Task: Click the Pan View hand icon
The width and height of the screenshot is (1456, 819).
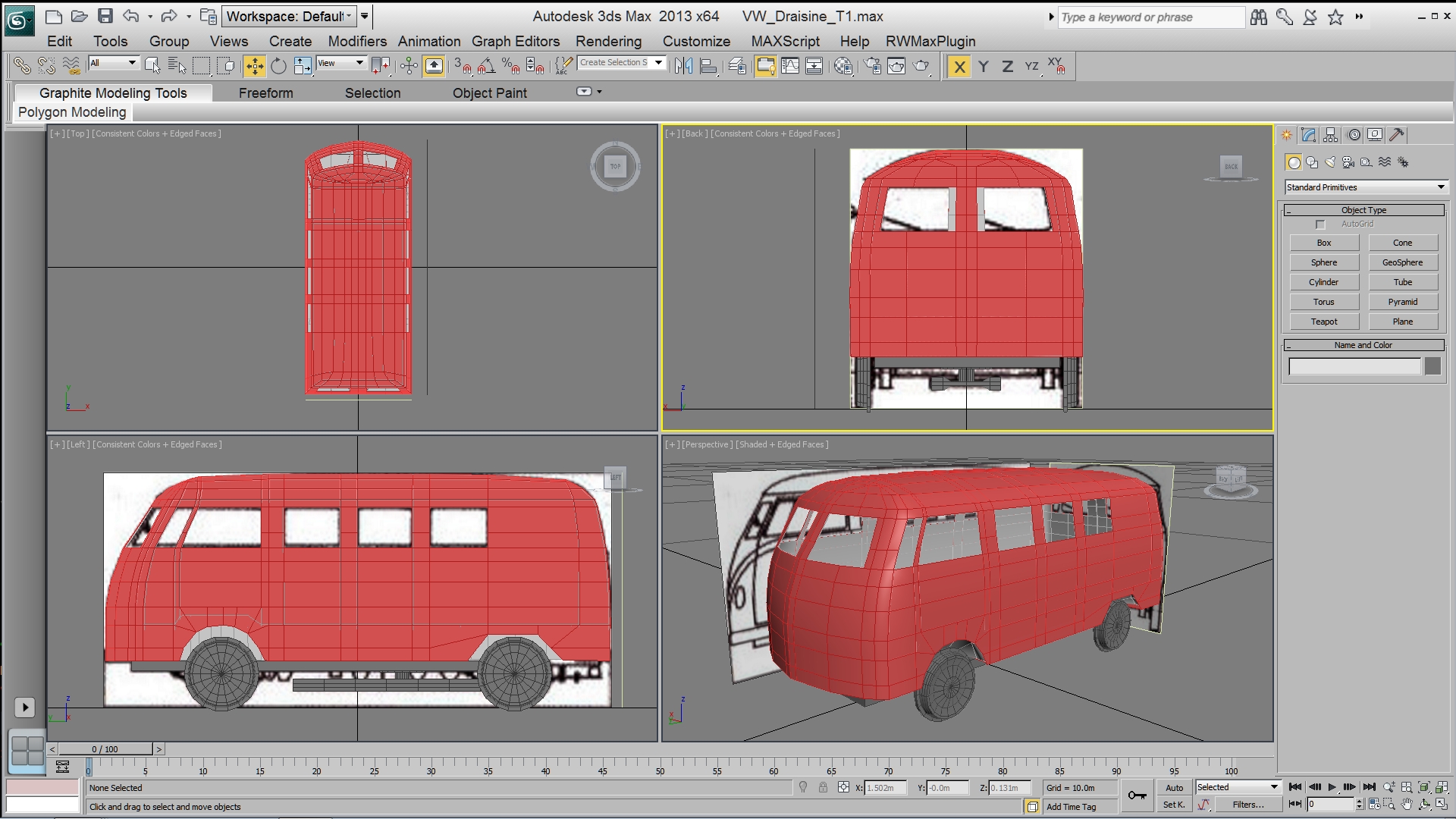Action: [1407, 805]
